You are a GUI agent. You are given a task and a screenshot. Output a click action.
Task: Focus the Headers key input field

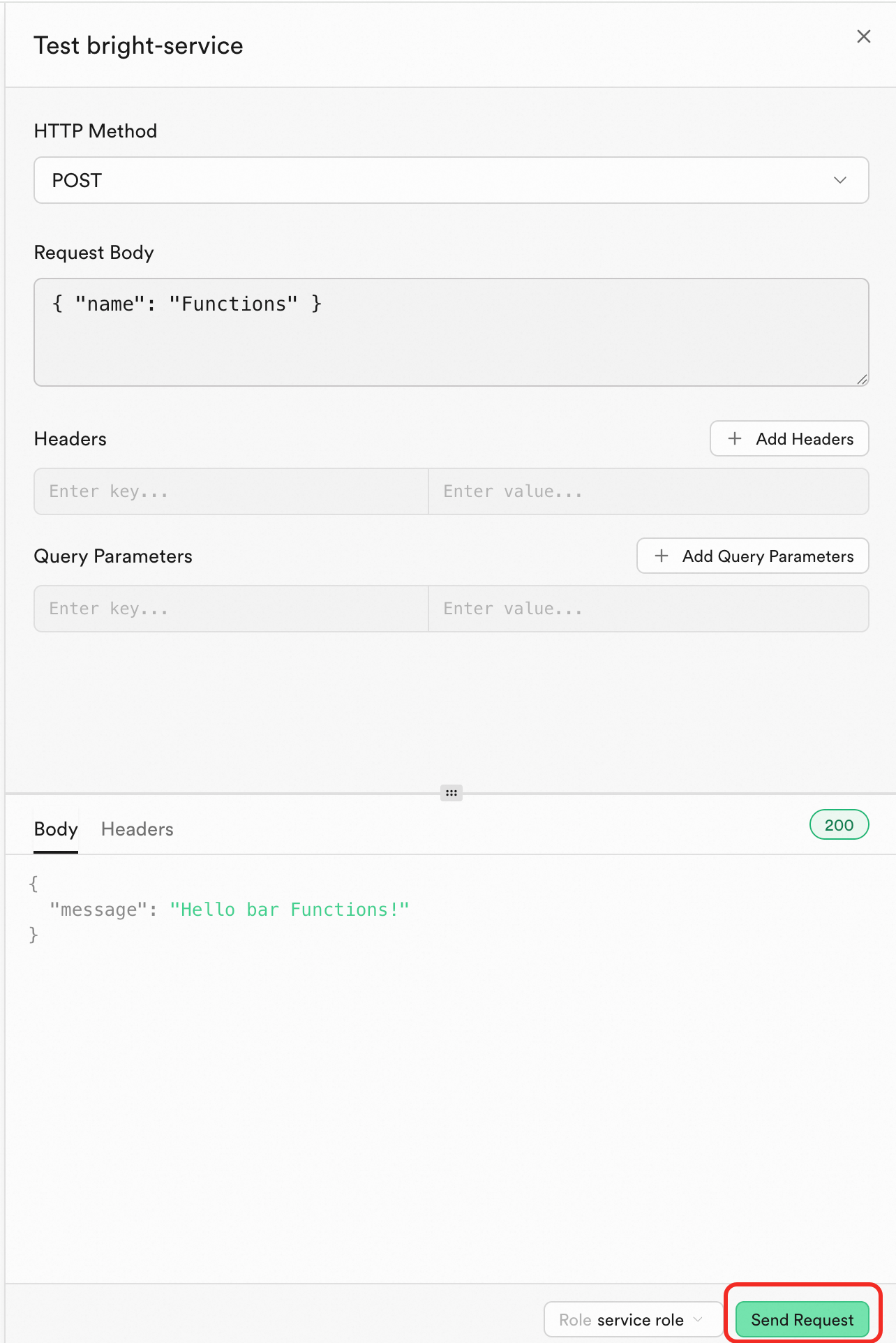pyautogui.click(x=231, y=491)
